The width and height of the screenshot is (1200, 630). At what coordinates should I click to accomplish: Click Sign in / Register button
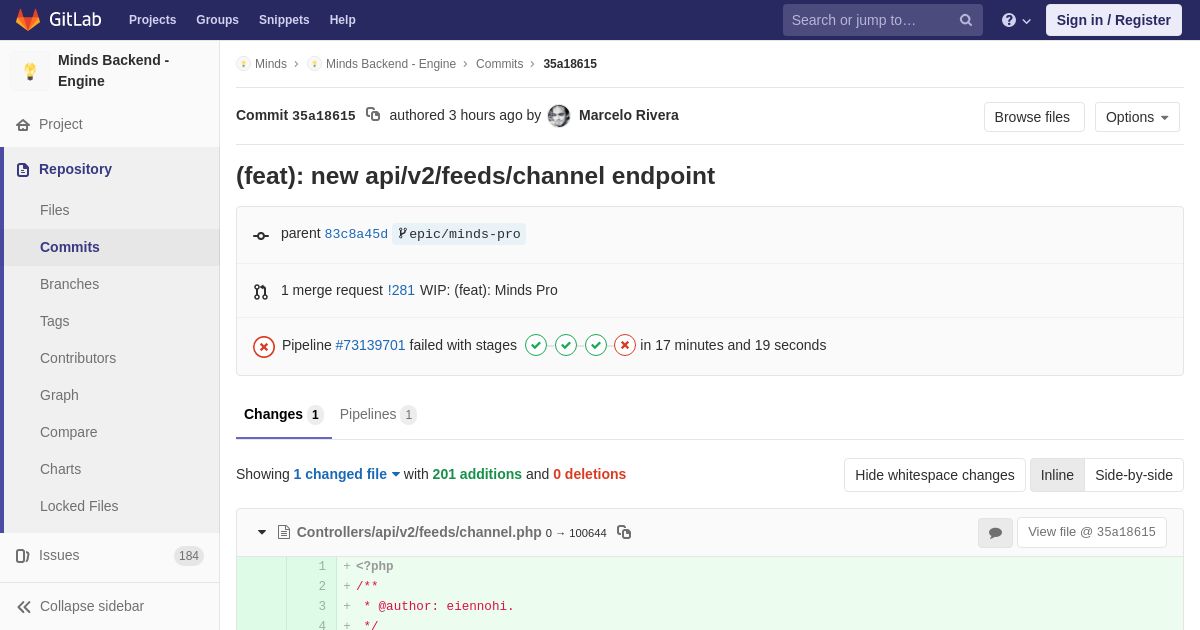(x=1114, y=20)
